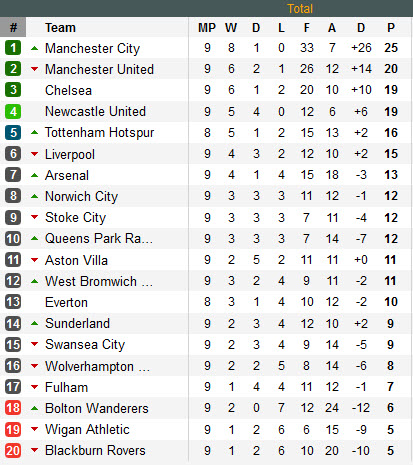The height and width of the screenshot is (465, 413).
Task: Sort by the P points column header
Action: 391,28
